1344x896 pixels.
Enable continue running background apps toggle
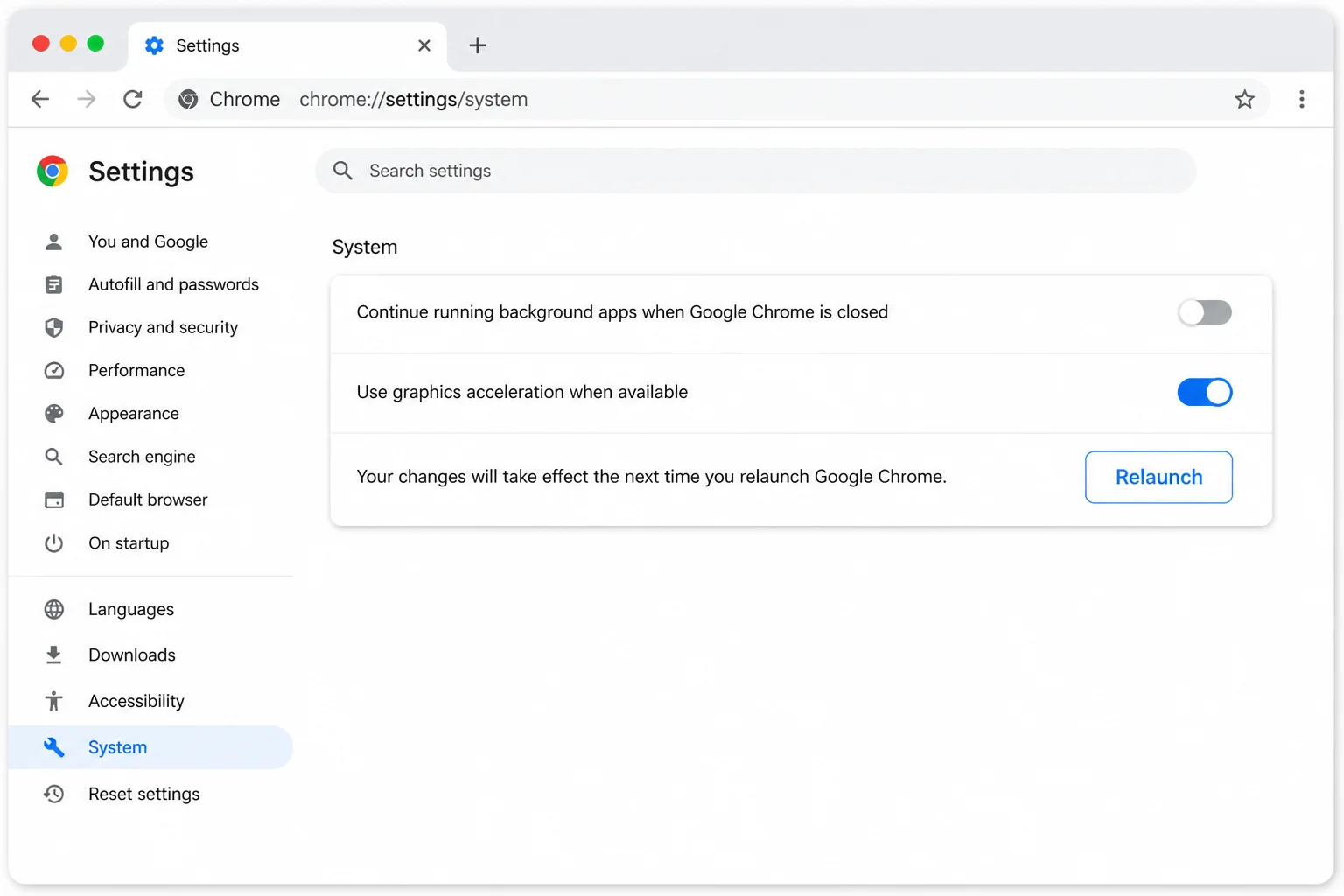coord(1205,312)
